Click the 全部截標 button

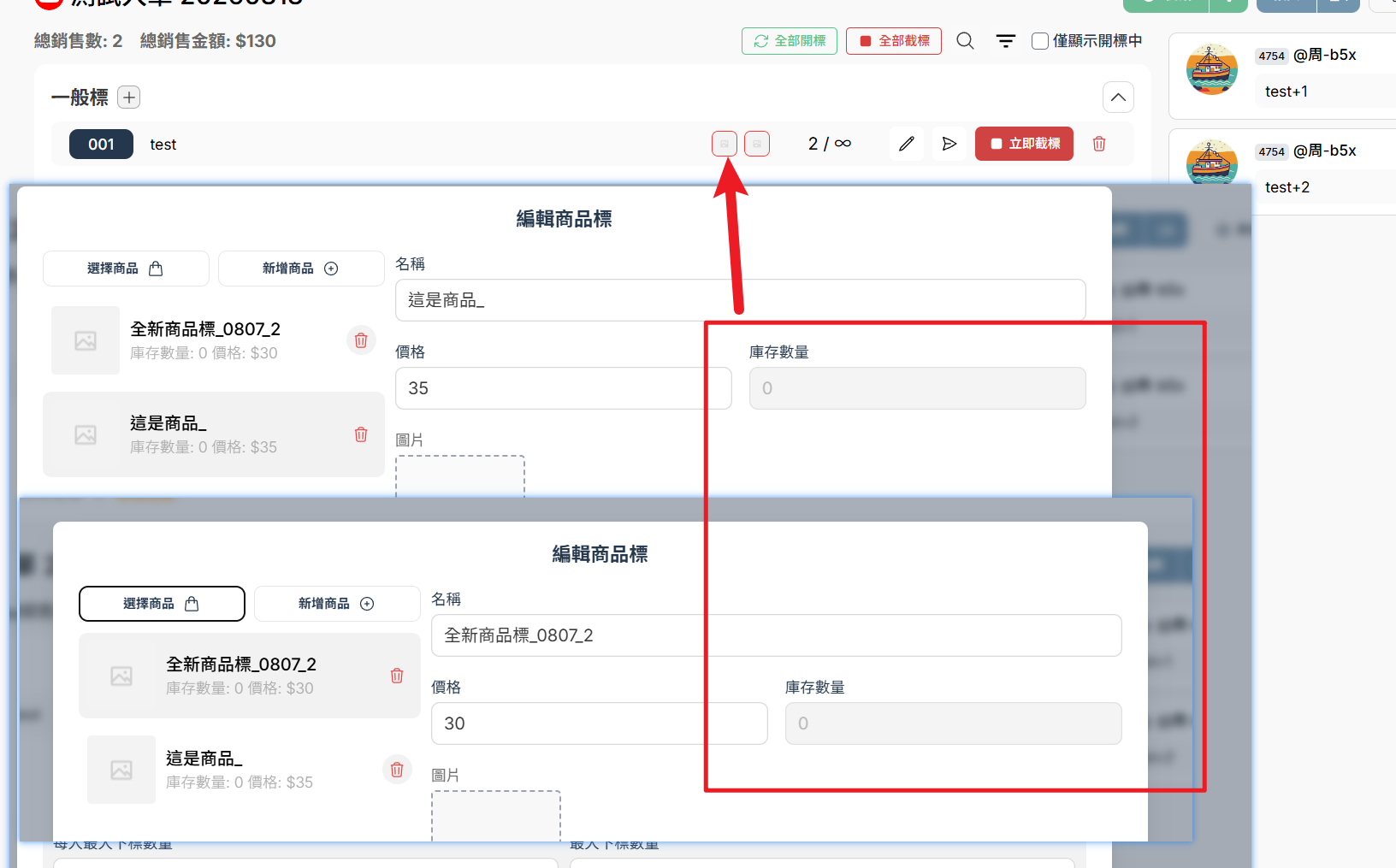893,40
